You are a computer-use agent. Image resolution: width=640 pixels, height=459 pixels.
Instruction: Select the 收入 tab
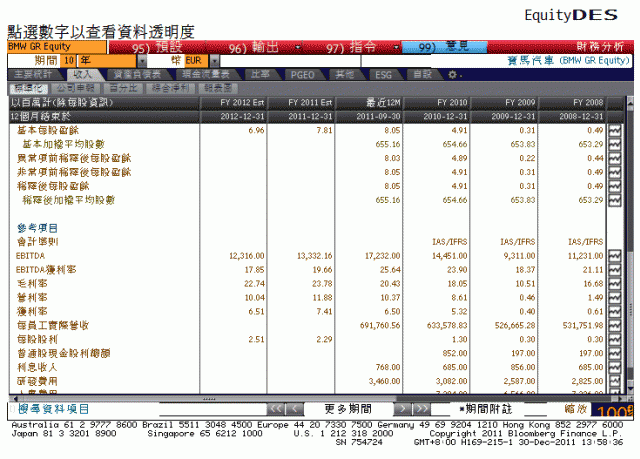point(82,74)
